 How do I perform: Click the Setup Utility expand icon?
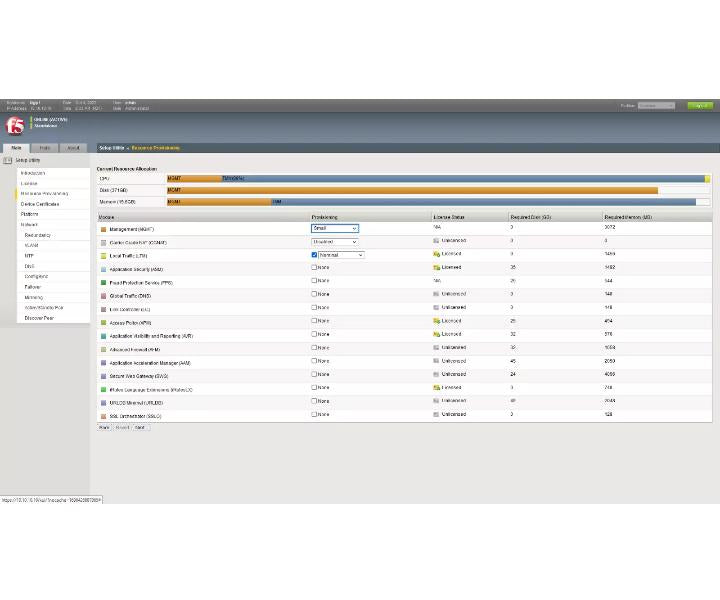[7, 160]
